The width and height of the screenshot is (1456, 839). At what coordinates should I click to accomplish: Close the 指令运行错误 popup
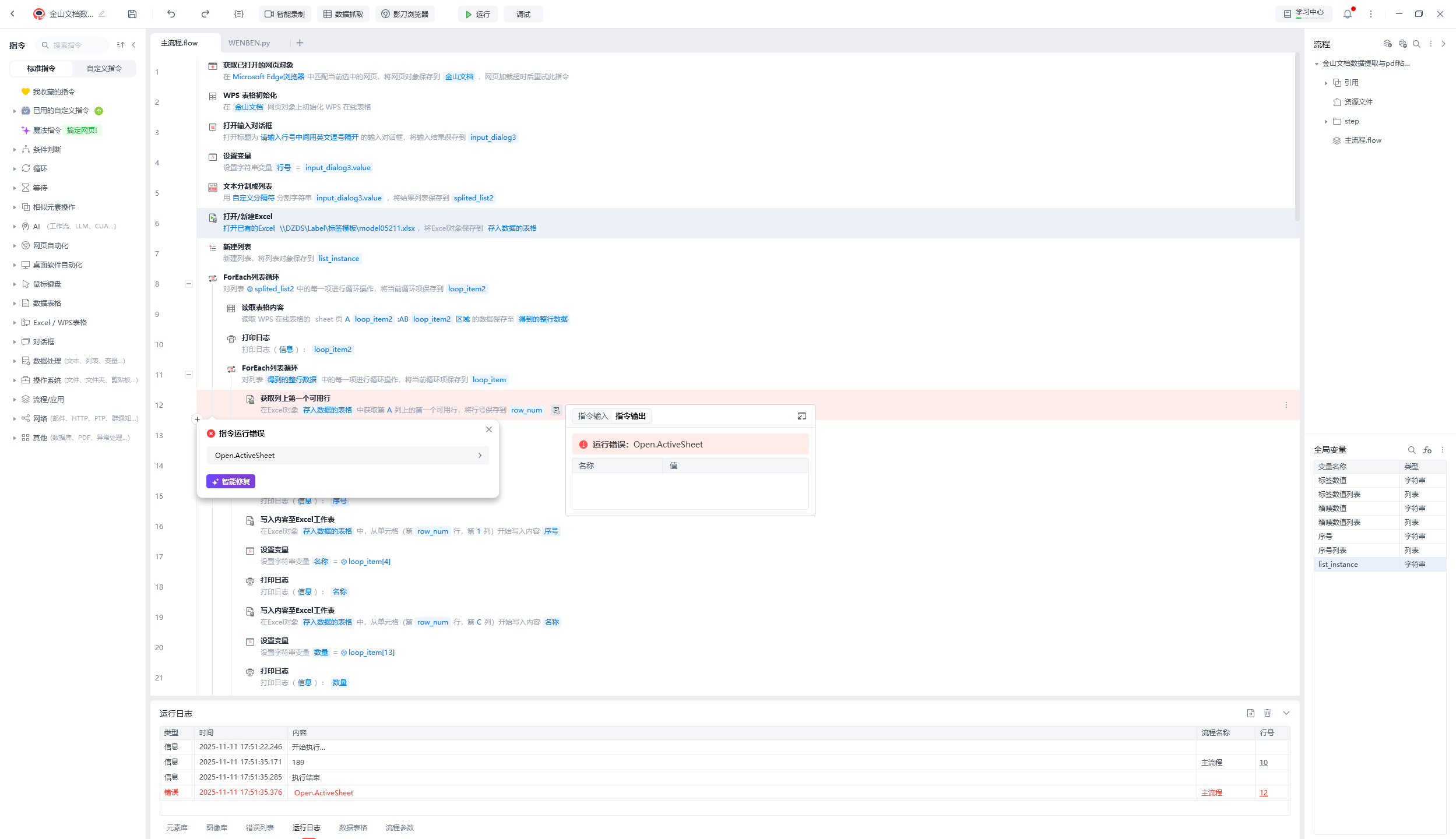tap(489, 429)
